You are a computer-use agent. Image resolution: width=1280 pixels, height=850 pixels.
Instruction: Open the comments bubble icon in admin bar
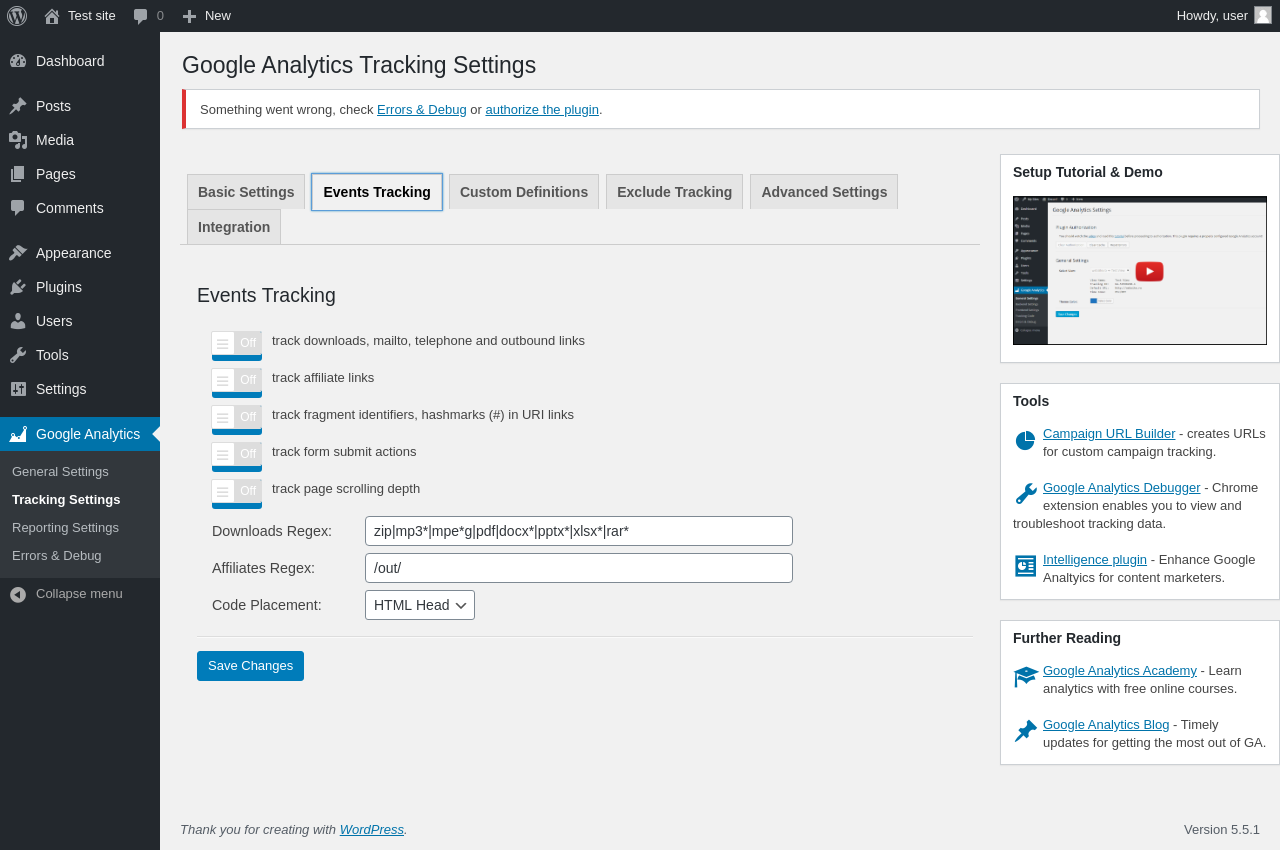click(141, 16)
